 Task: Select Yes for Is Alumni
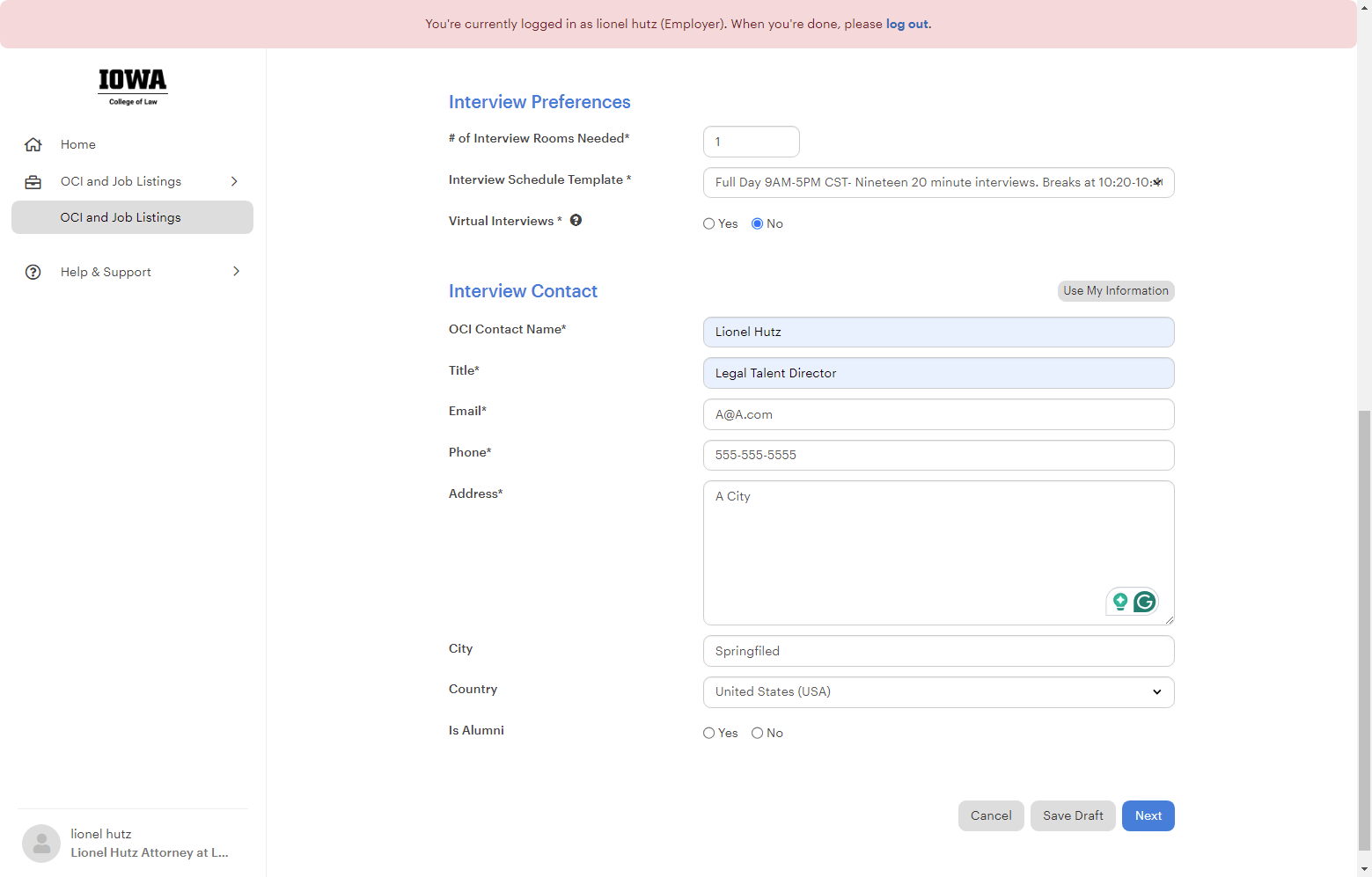(x=708, y=734)
